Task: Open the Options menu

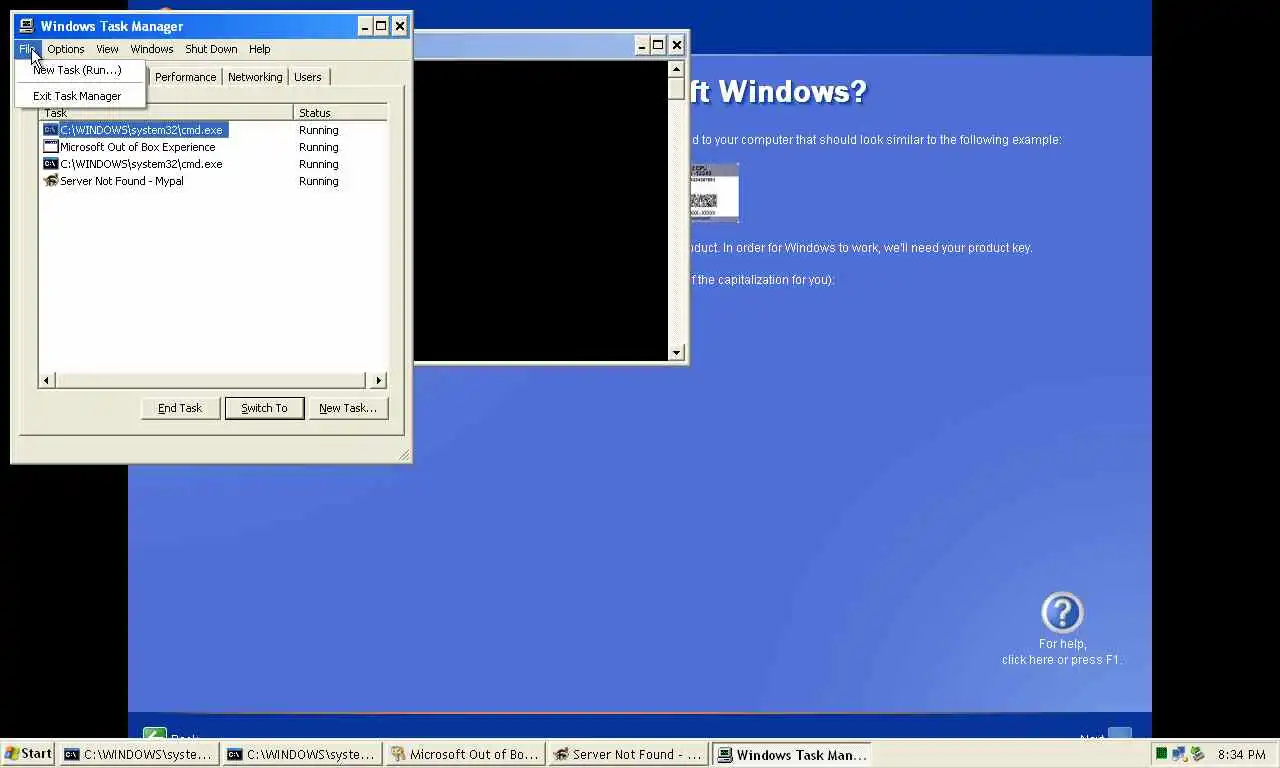Action: coord(66,49)
